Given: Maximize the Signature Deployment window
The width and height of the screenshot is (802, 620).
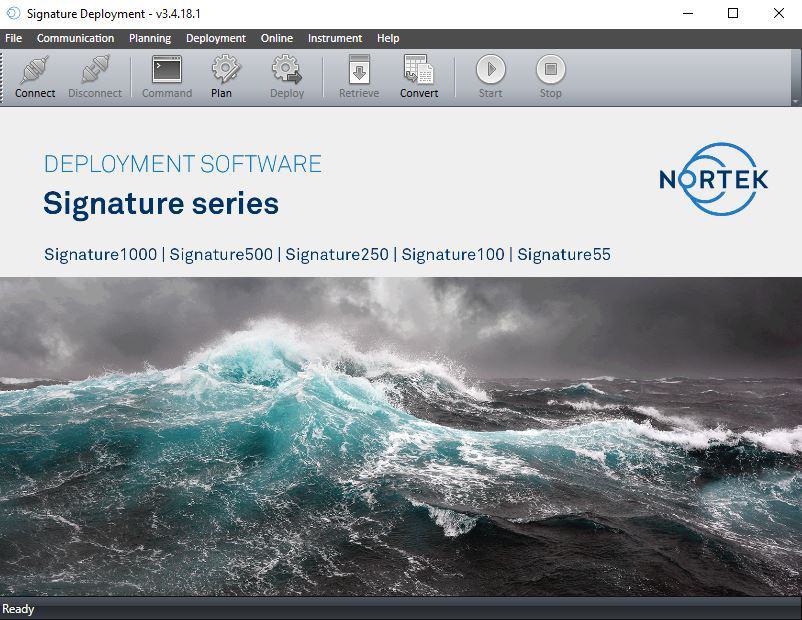Looking at the screenshot, I should (733, 13).
